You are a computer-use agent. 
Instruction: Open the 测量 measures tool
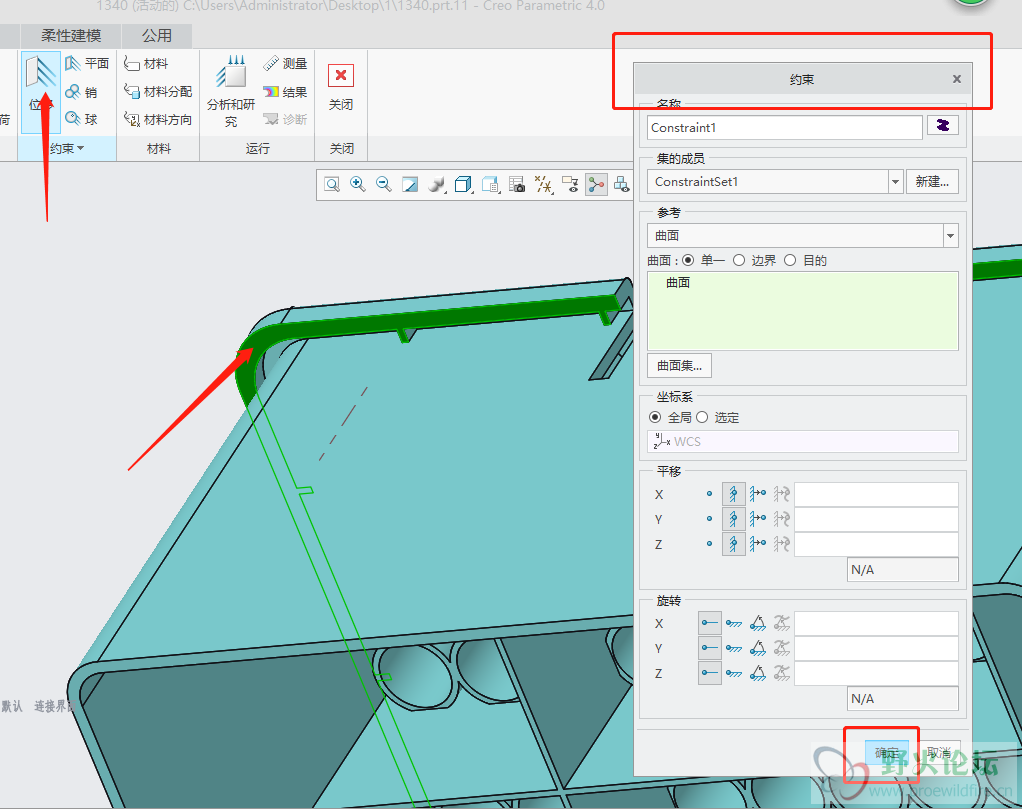click(285, 63)
